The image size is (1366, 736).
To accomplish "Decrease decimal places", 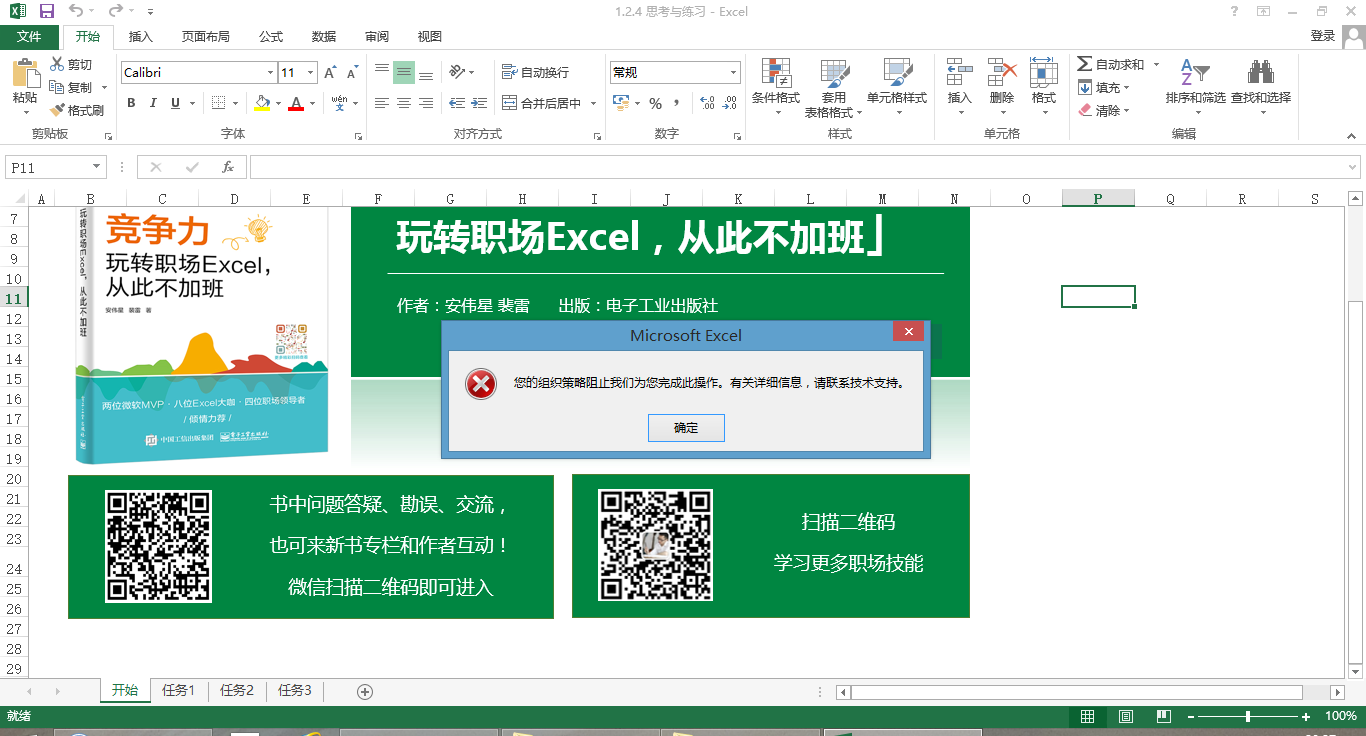I will 730,103.
